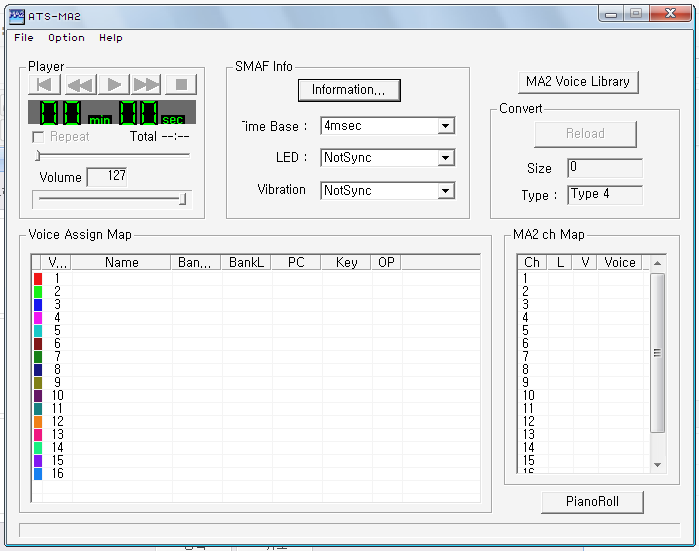Click the pink swatch for row 13
699x551 pixels.
point(38,435)
